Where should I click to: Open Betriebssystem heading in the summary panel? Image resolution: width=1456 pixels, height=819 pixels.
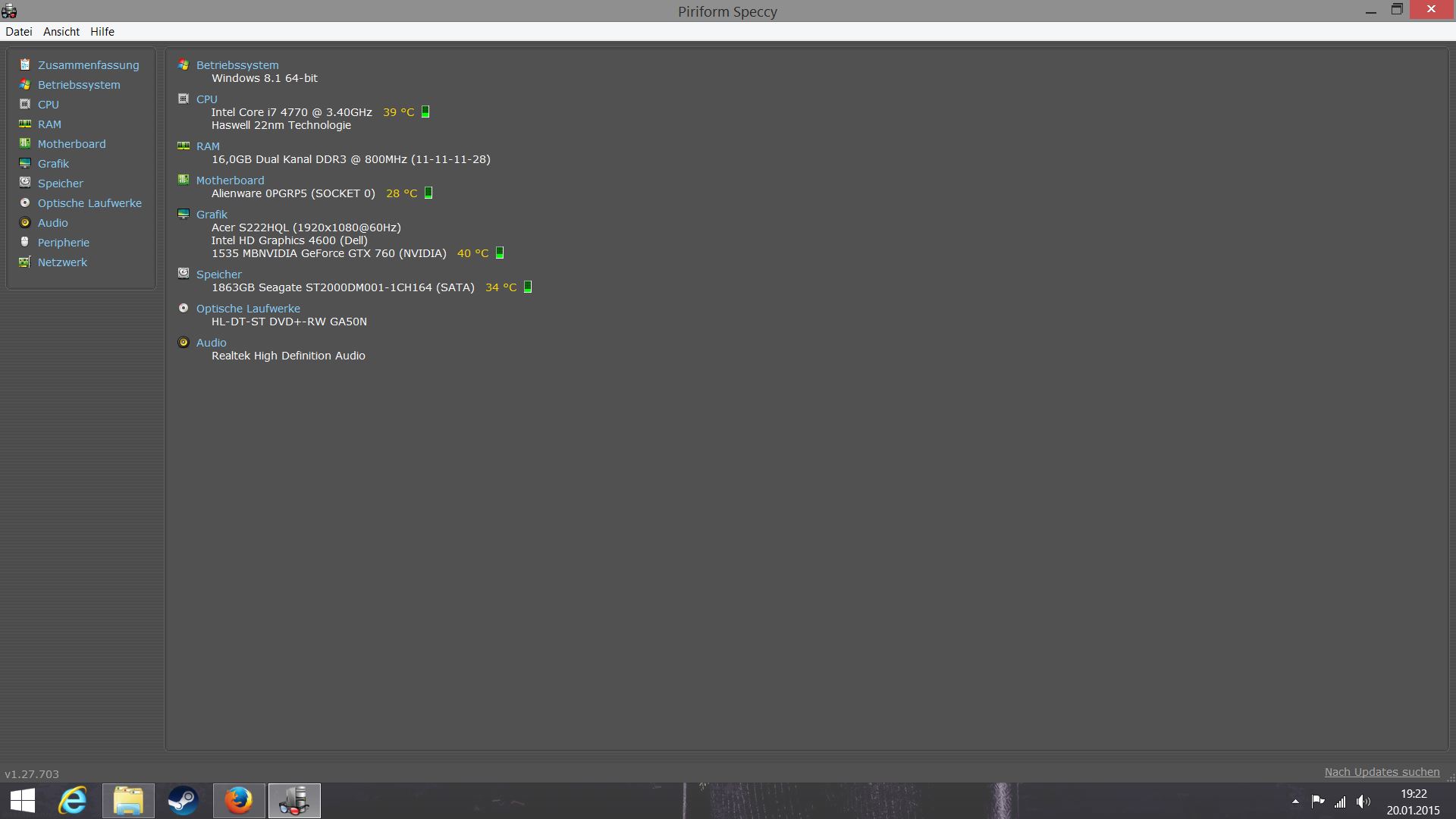pos(237,65)
